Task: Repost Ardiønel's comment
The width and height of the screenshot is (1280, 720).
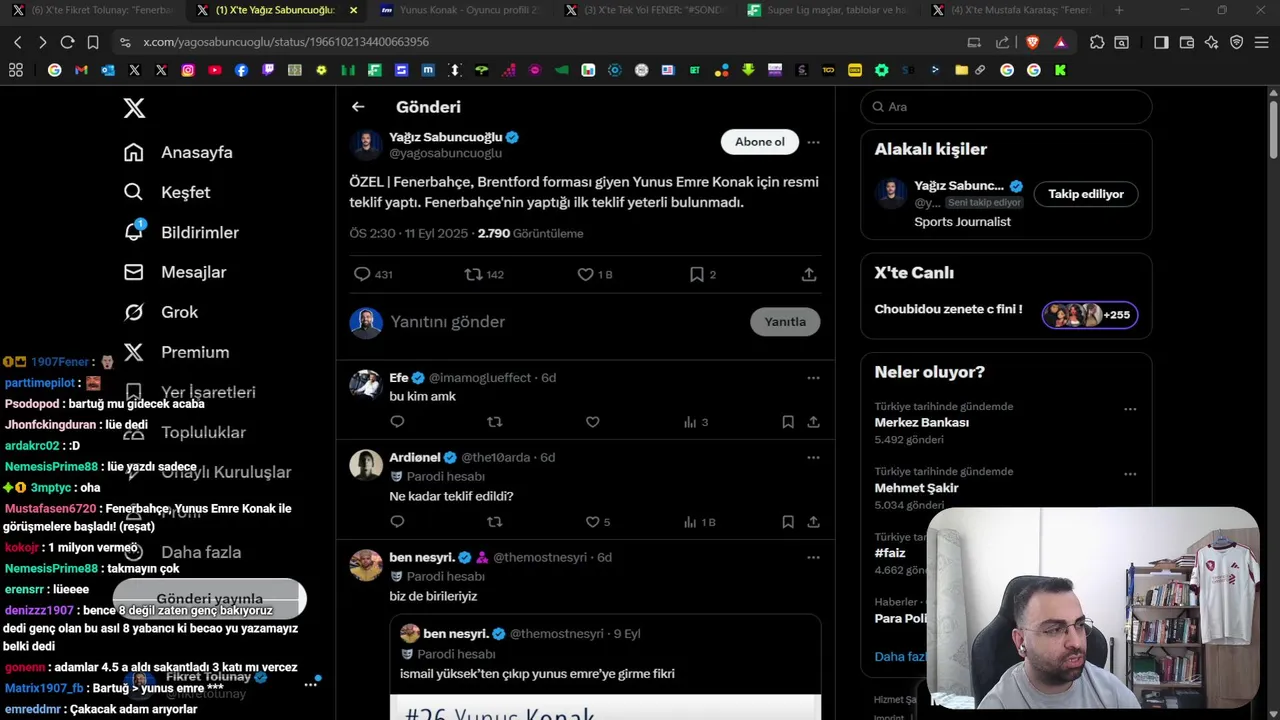Action: (494, 522)
